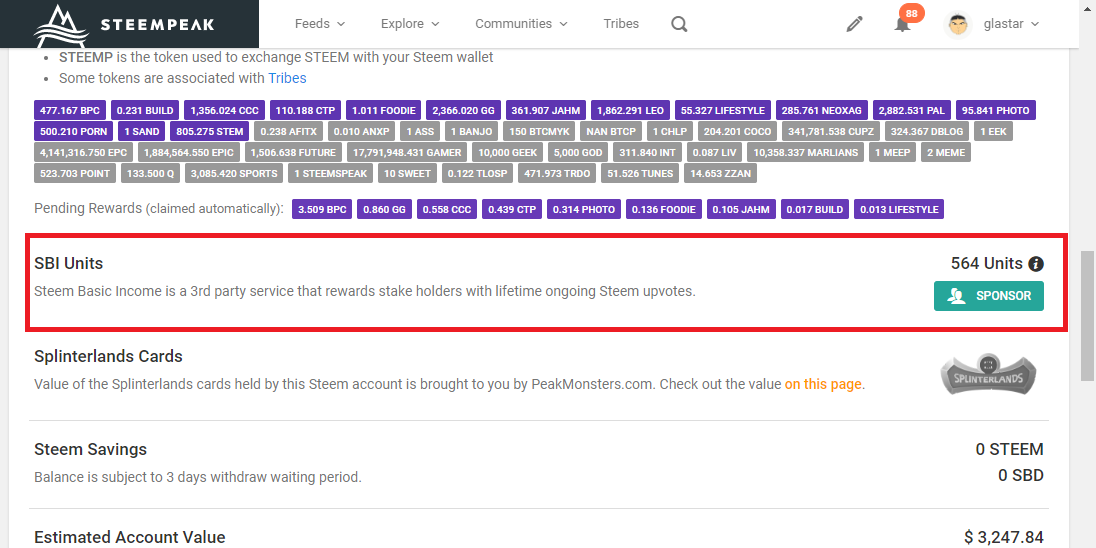This screenshot has width=1096, height=548.
Task: Select the 805.275 STEM token
Action: [x=210, y=131]
